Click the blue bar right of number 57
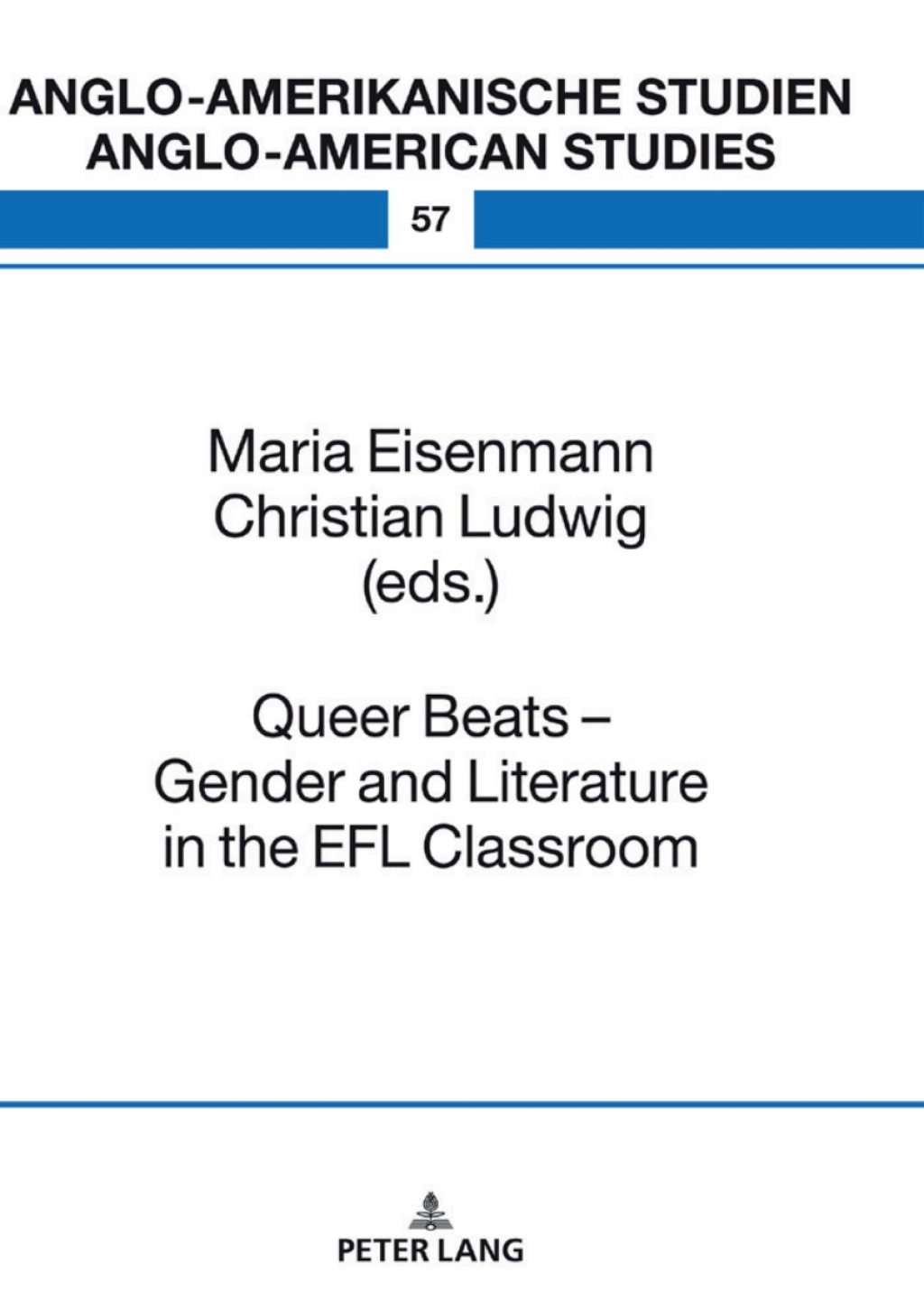The width and height of the screenshot is (924, 1310). click(698, 219)
